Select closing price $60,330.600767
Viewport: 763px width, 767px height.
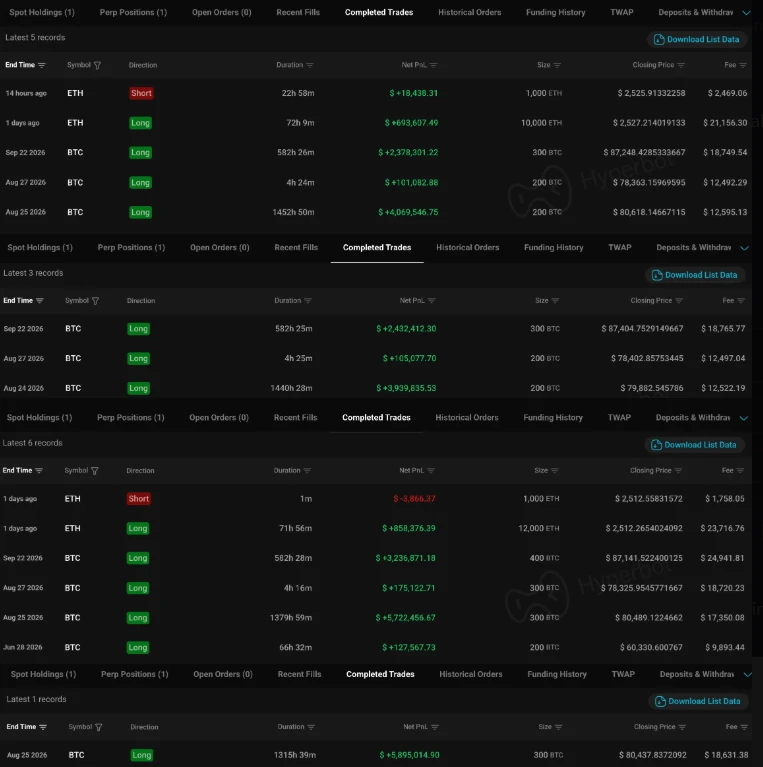click(x=651, y=647)
